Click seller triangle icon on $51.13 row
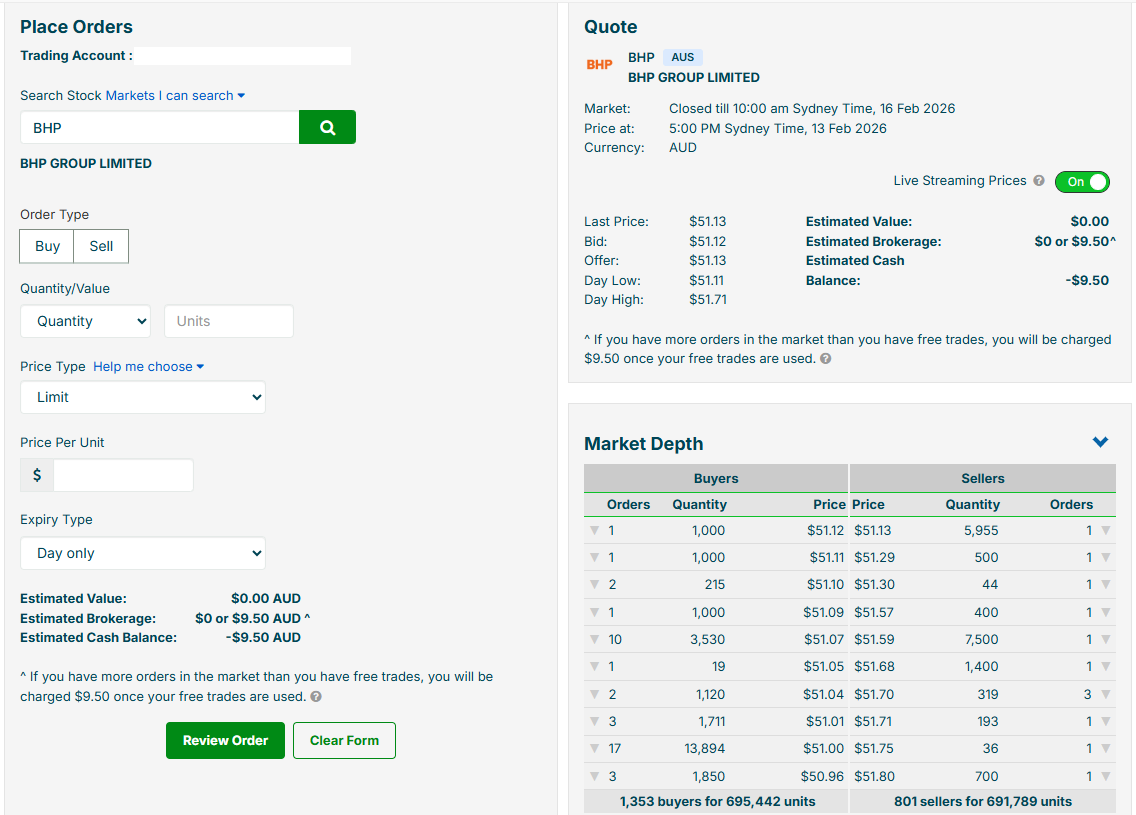This screenshot has width=1136, height=815. [x=1105, y=531]
